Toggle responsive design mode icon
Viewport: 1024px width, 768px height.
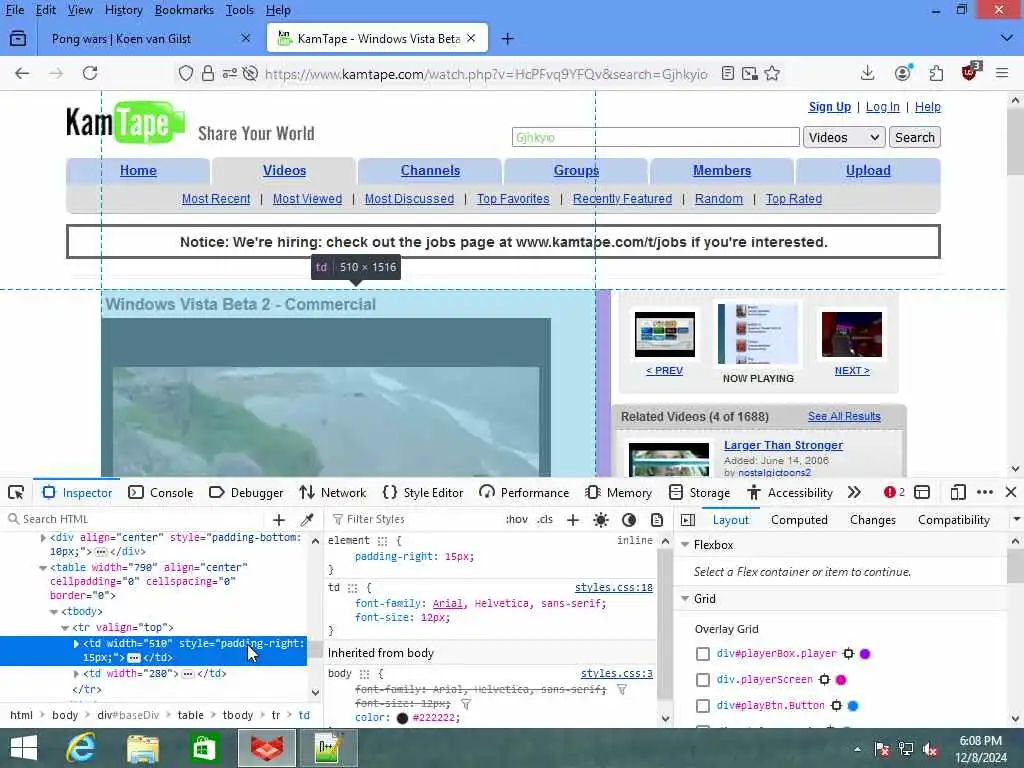[x=958, y=492]
